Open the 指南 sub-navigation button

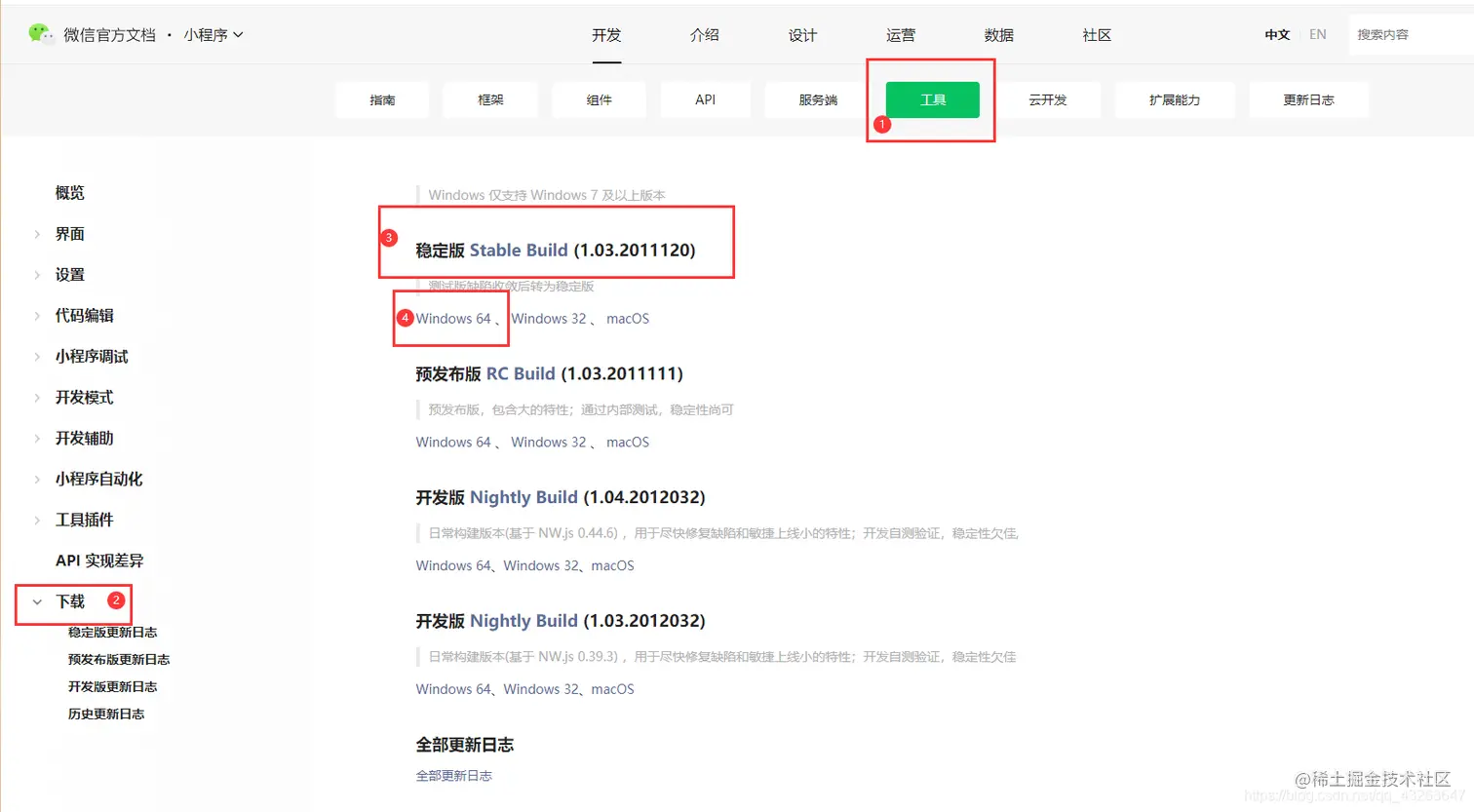tap(382, 99)
